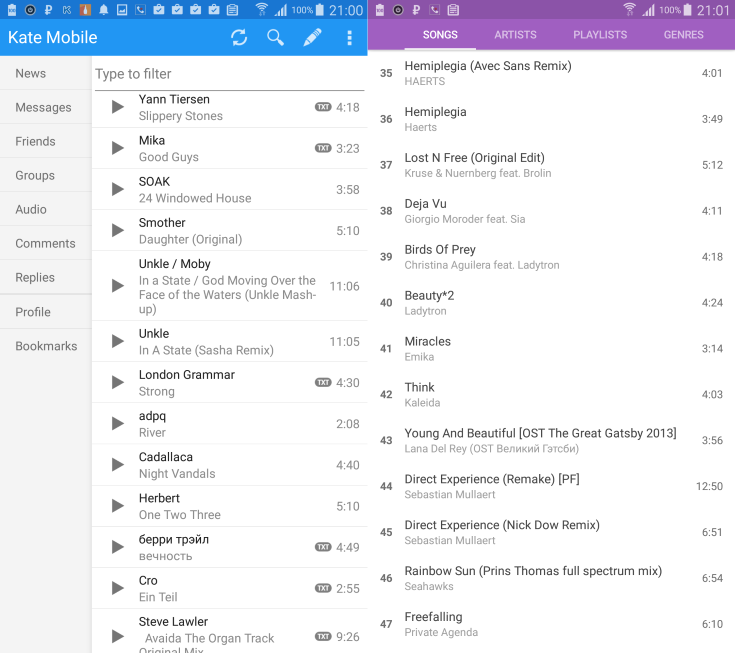Open Bookmarks in the sidebar

click(x=45, y=346)
